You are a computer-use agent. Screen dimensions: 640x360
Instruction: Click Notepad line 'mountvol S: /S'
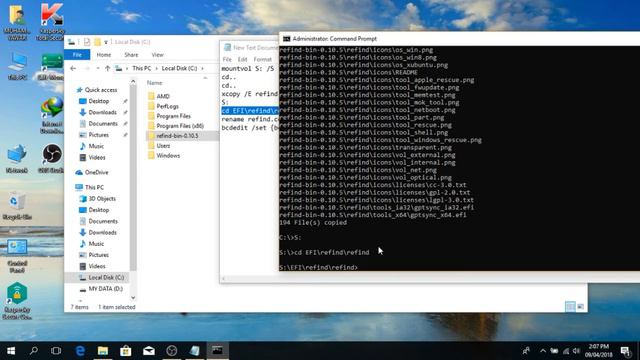(x=248, y=69)
